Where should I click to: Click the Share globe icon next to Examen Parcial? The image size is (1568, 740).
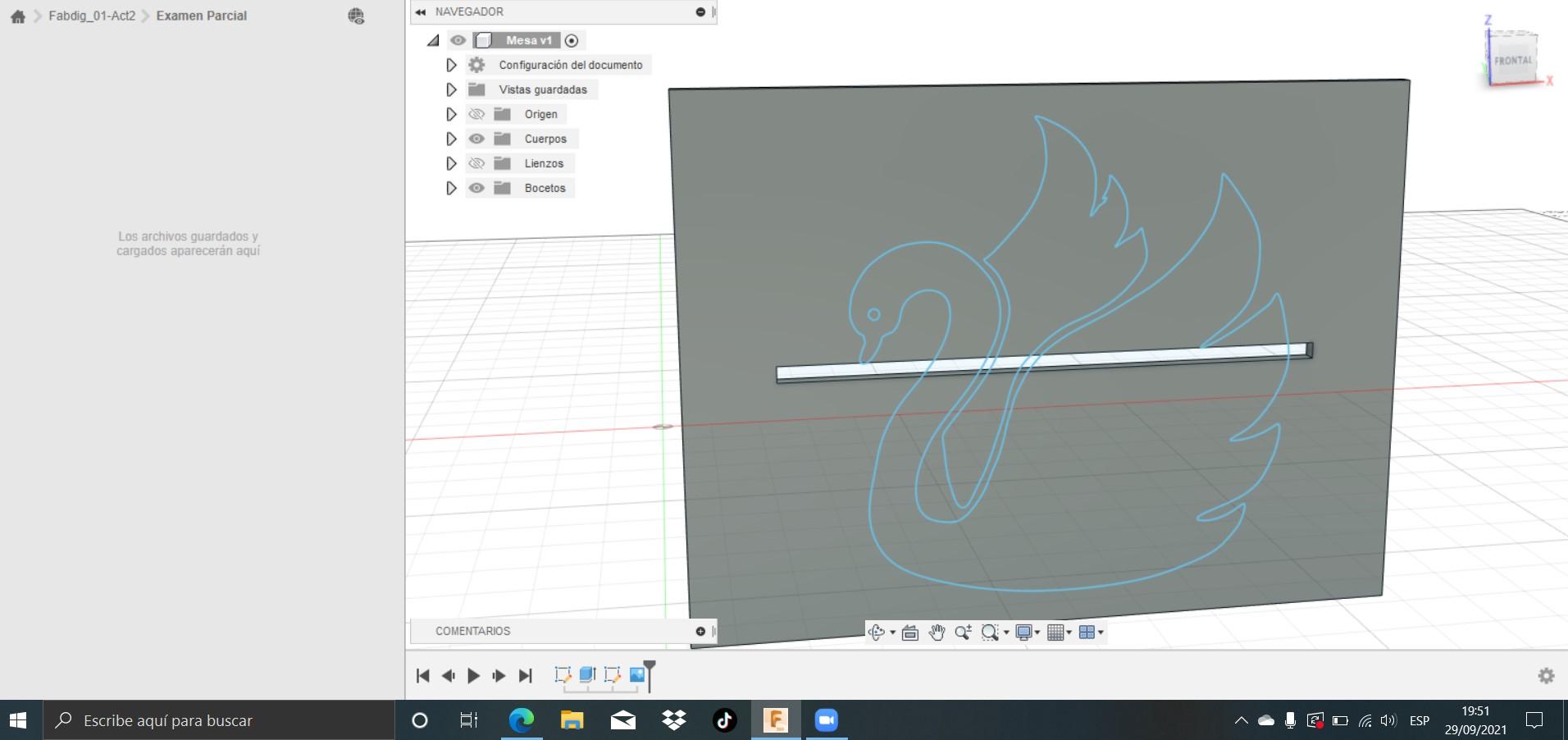355,16
